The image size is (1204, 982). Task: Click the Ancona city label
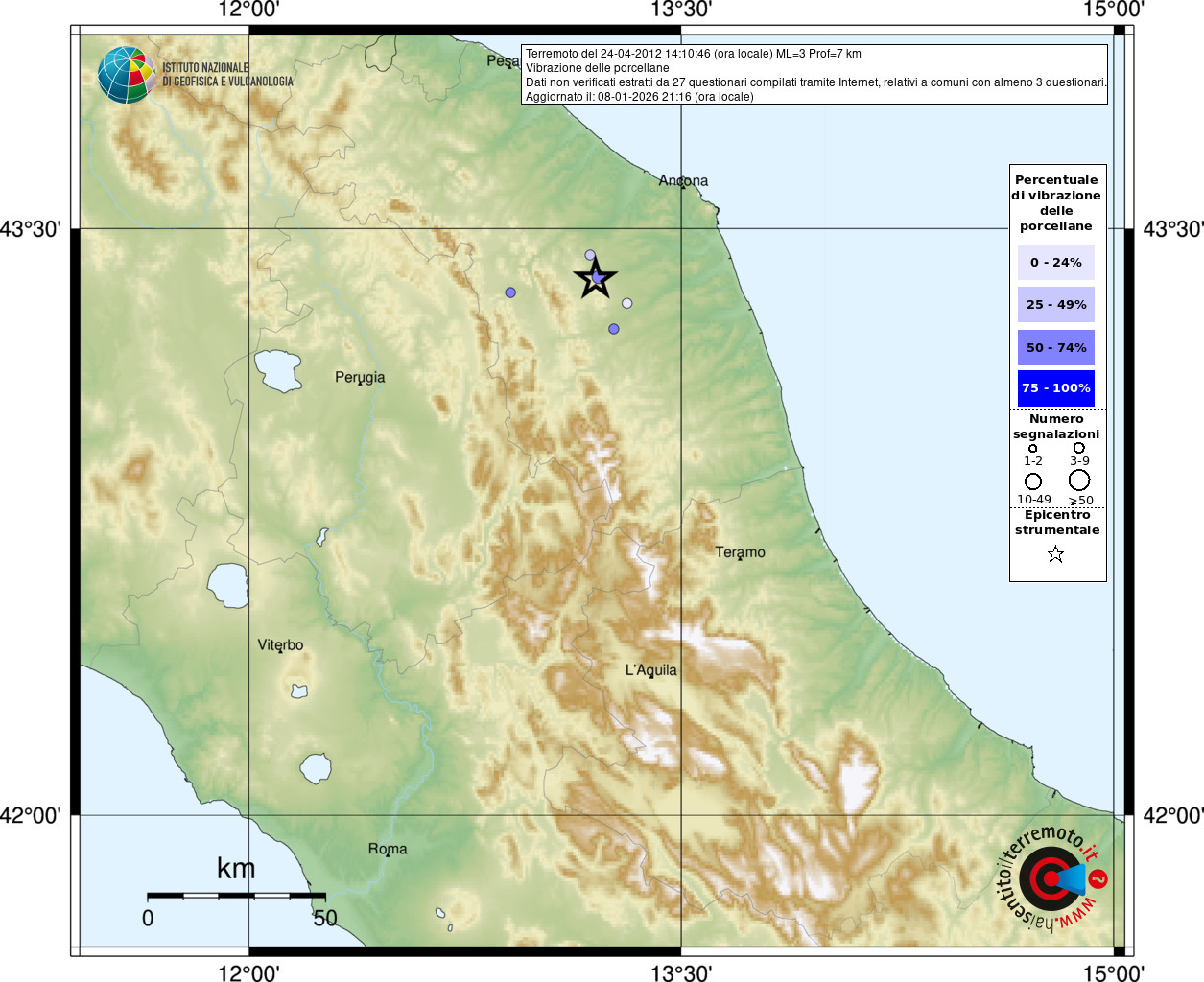683,180
